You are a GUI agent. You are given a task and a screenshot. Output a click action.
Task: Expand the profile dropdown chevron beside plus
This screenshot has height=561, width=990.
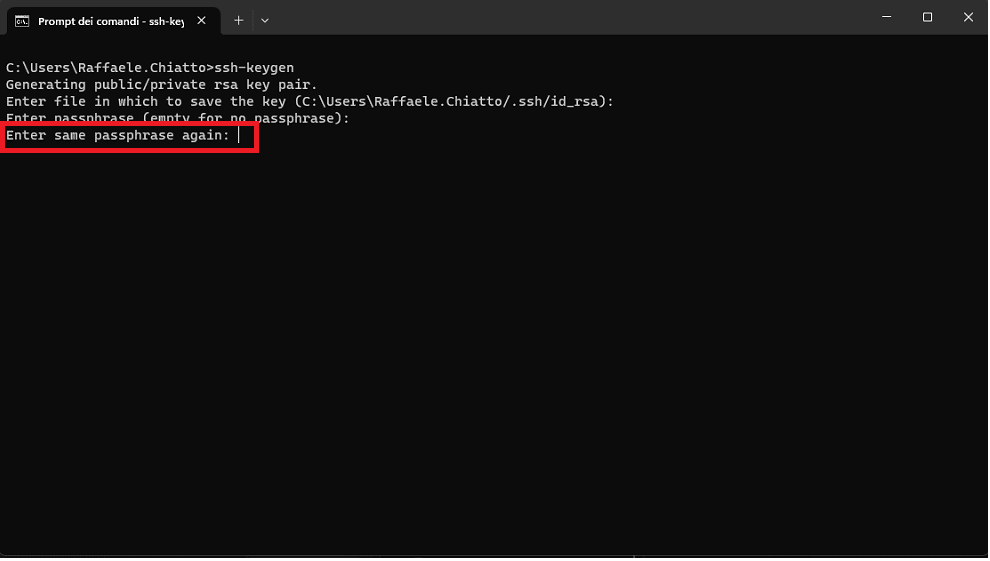[x=265, y=21]
